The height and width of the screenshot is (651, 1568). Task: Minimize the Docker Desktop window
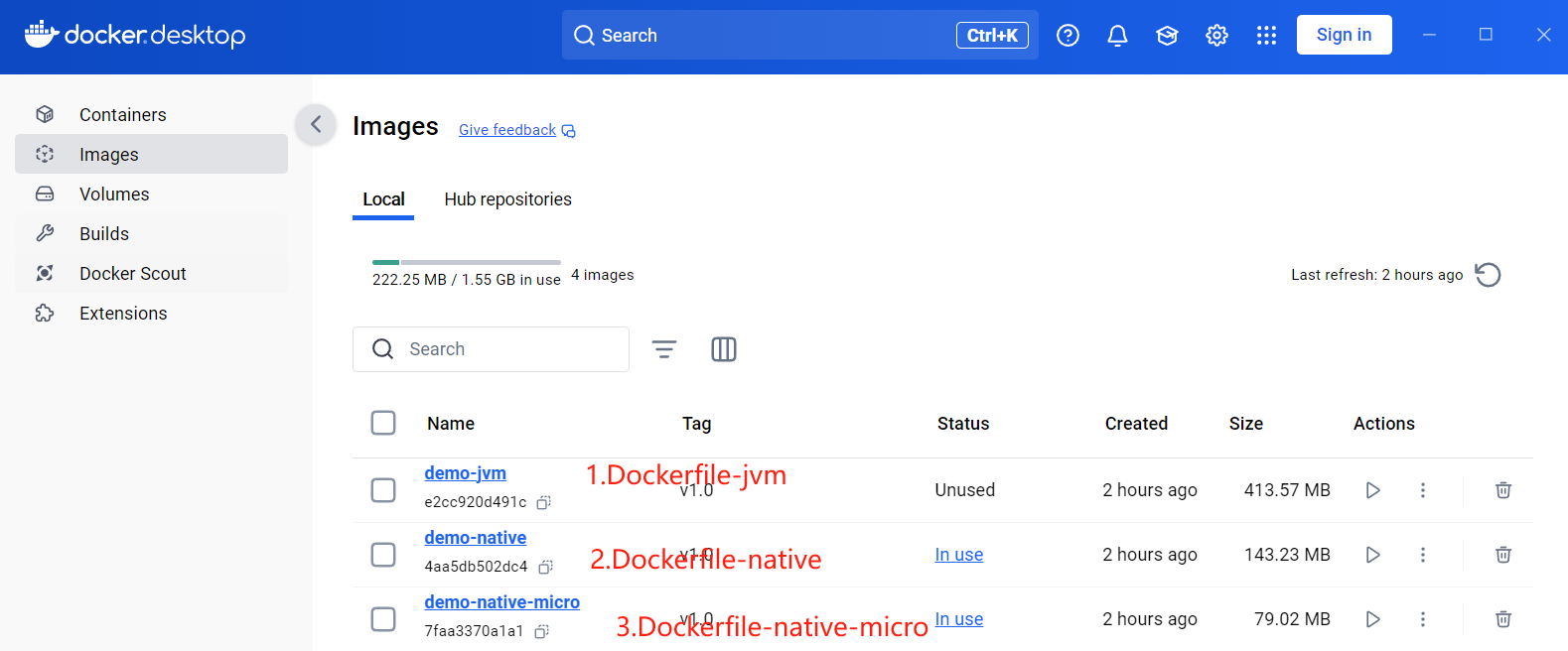tap(1429, 35)
